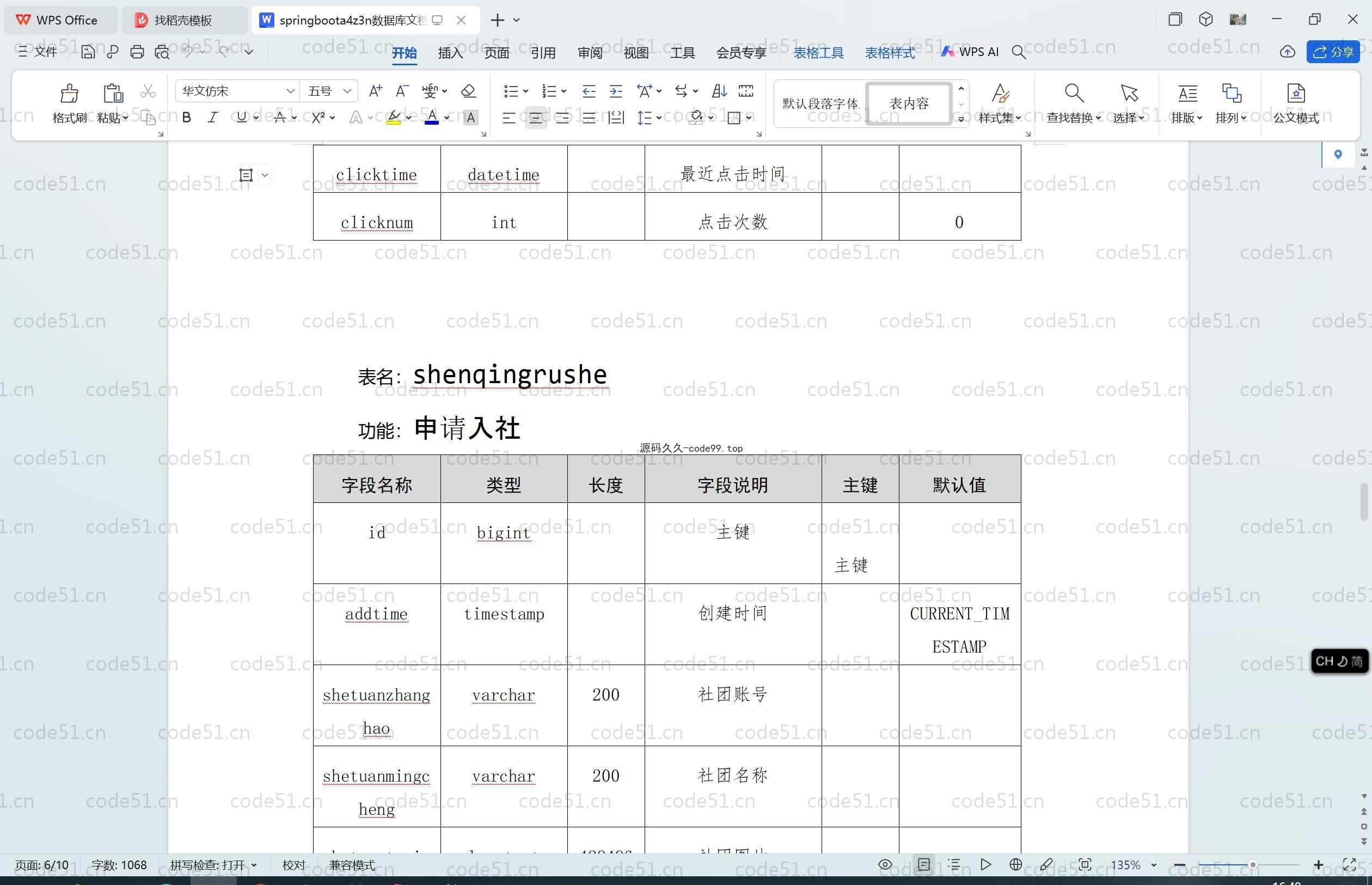This screenshot has width=1372, height=885.
Task: Click the new tab plus button
Action: [497, 20]
